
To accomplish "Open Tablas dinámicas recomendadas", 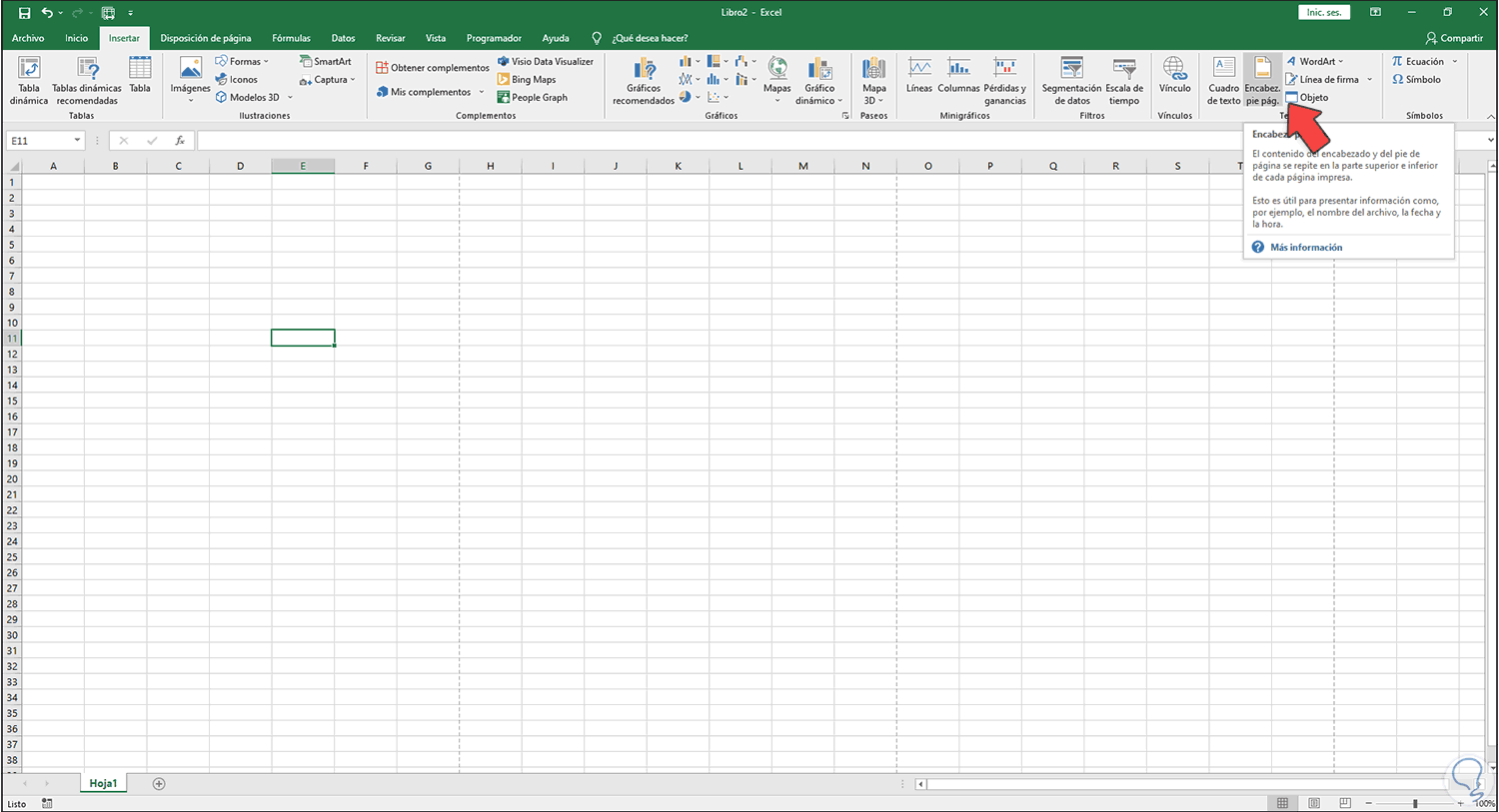I will click(87, 81).
